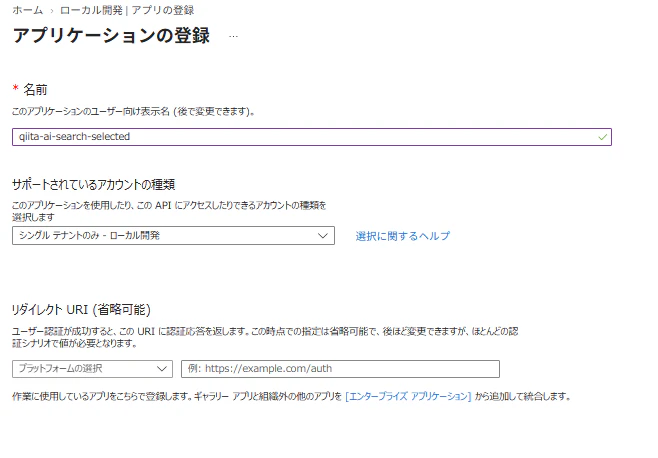Expand プラットフォームの選択 dropdown
The width and height of the screenshot is (658, 458).
click(92, 369)
